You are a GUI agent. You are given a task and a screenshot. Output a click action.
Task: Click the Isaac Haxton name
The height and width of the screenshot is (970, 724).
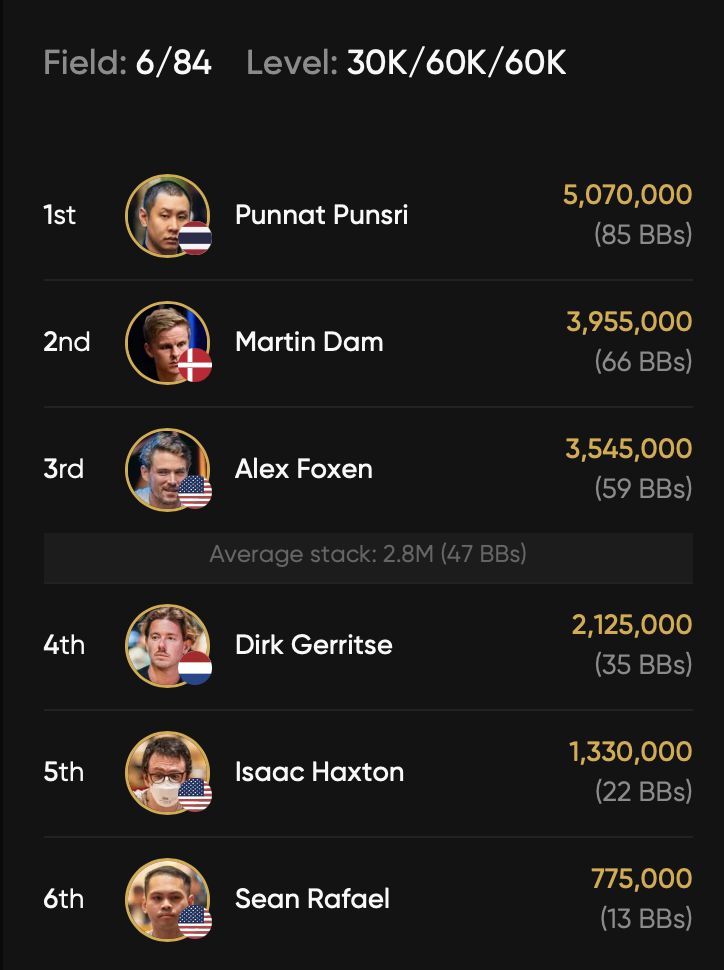[319, 771]
